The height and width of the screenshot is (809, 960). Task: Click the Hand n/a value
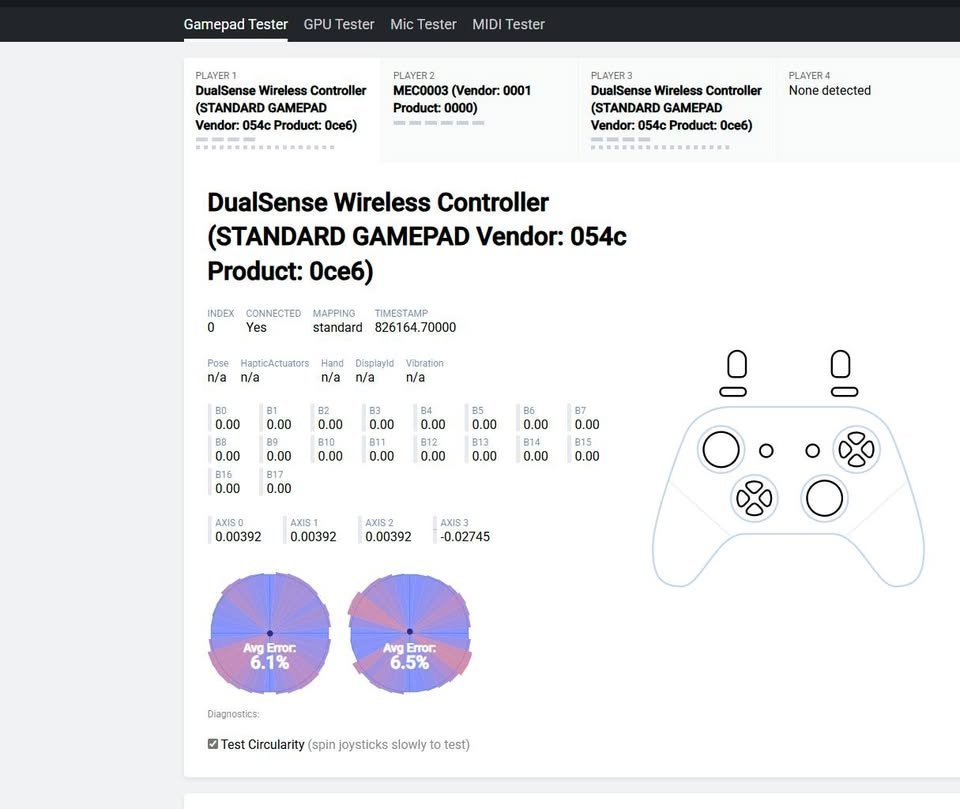pyautogui.click(x=331, y=377)
